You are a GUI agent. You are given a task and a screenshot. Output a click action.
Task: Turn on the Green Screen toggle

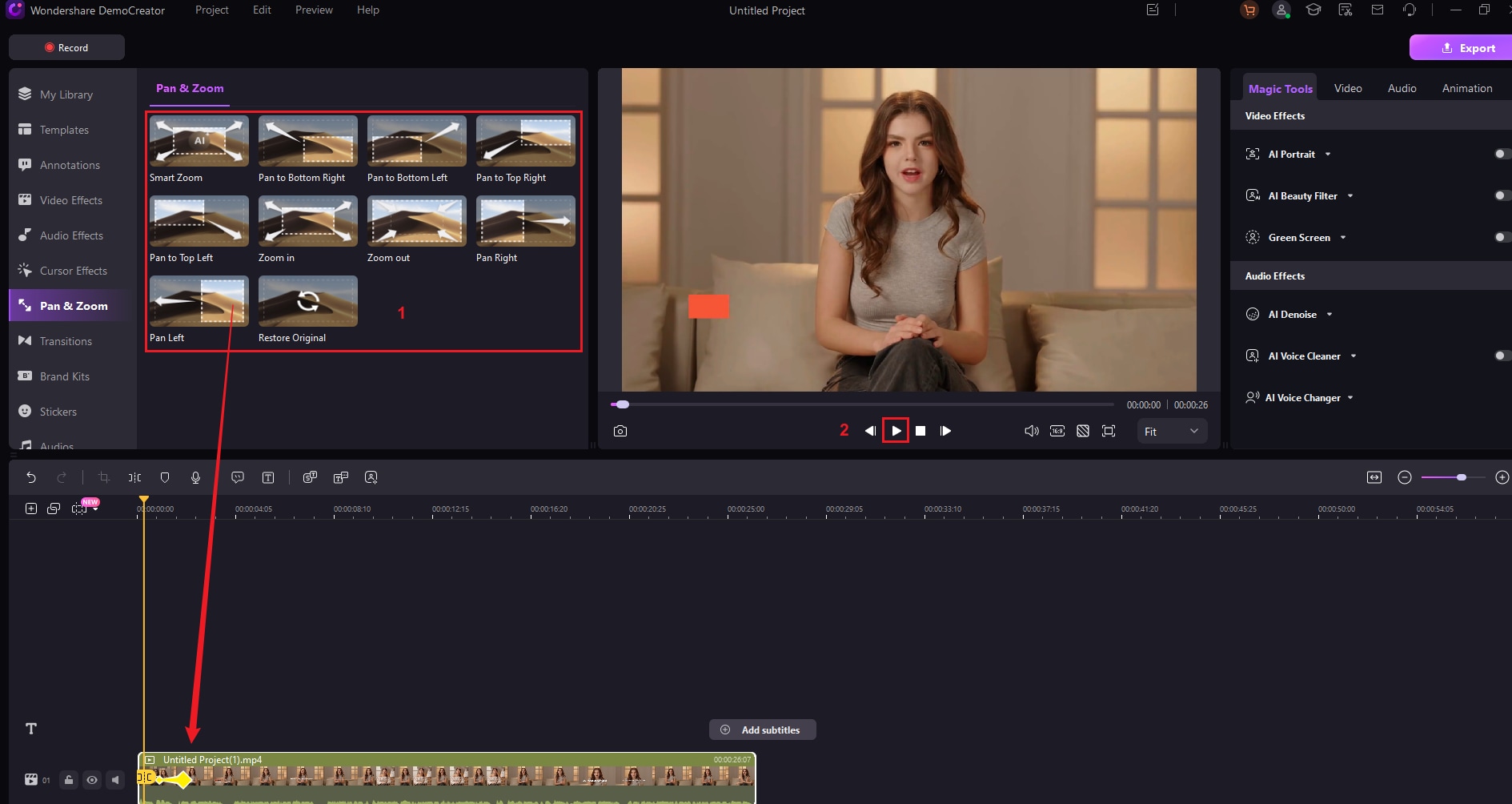coord(1502,237)
